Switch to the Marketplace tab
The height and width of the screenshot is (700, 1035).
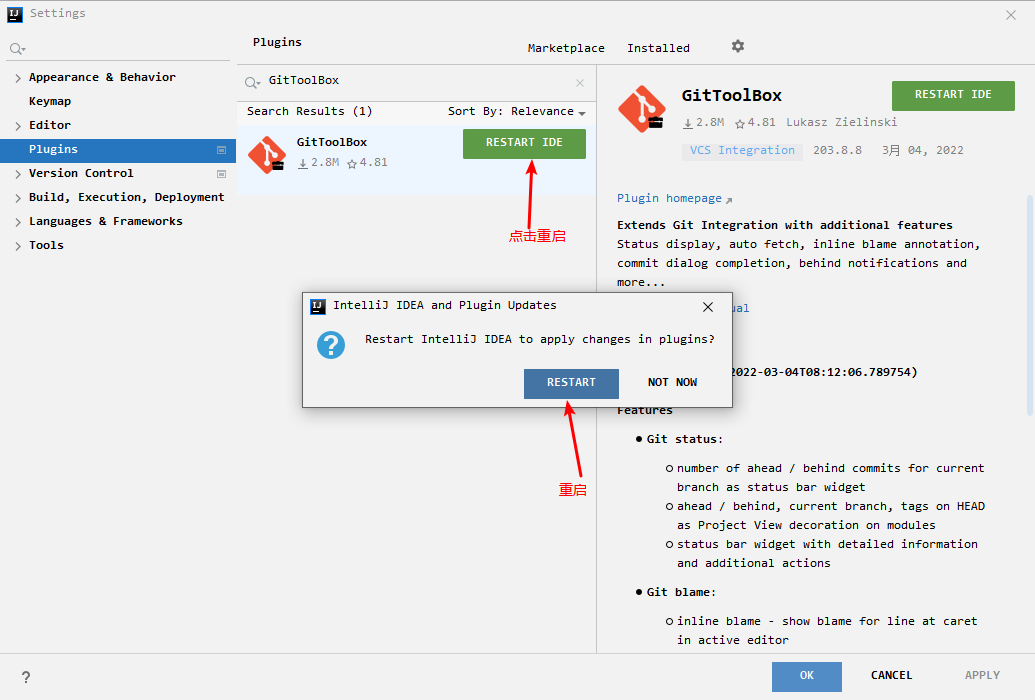click(x=565, y=46)
